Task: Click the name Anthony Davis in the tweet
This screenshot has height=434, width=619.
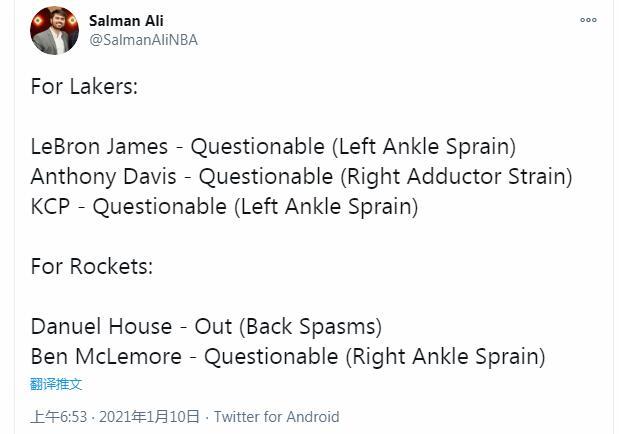Action: point(103,177)
